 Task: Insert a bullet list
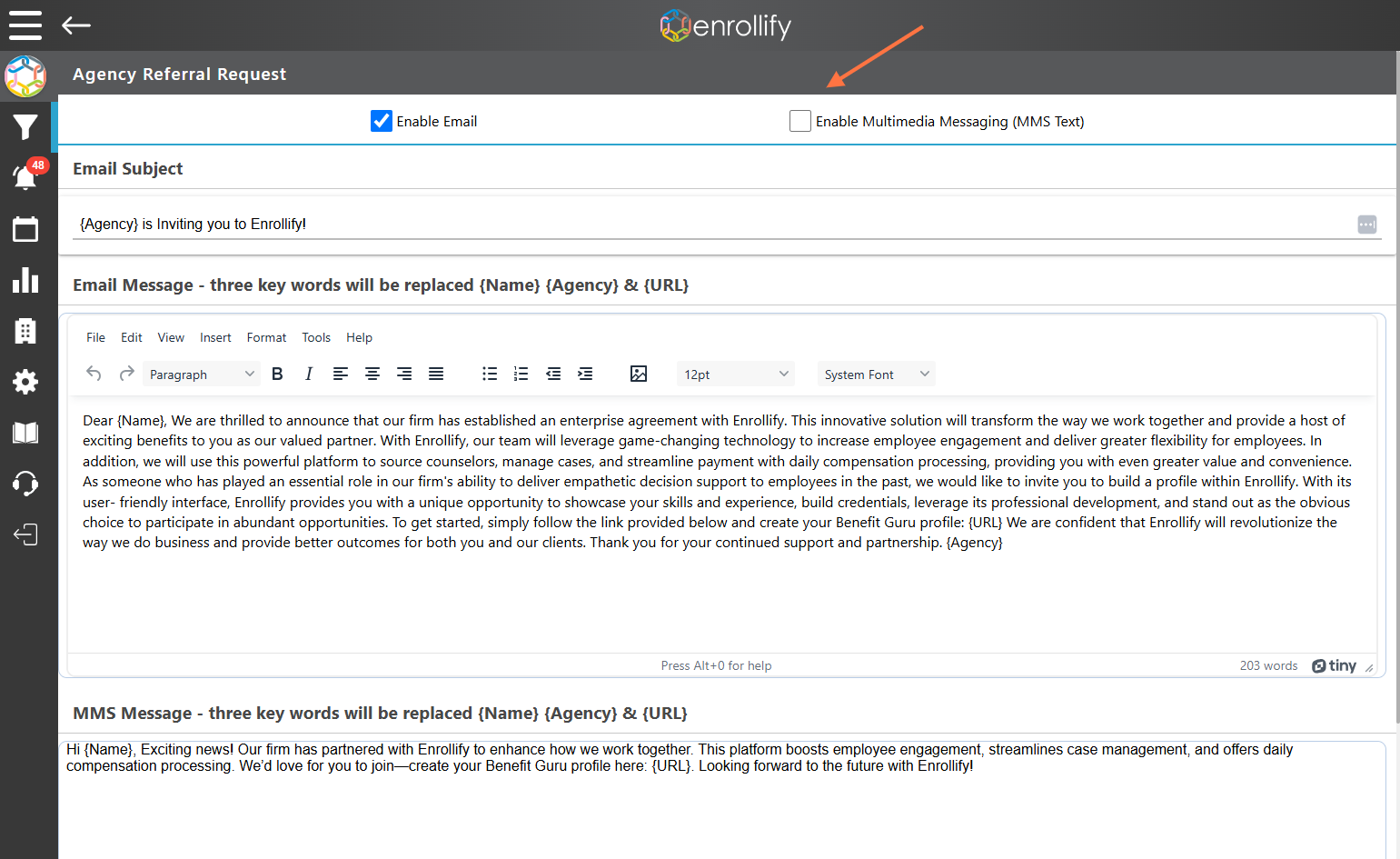coord(490,374)
